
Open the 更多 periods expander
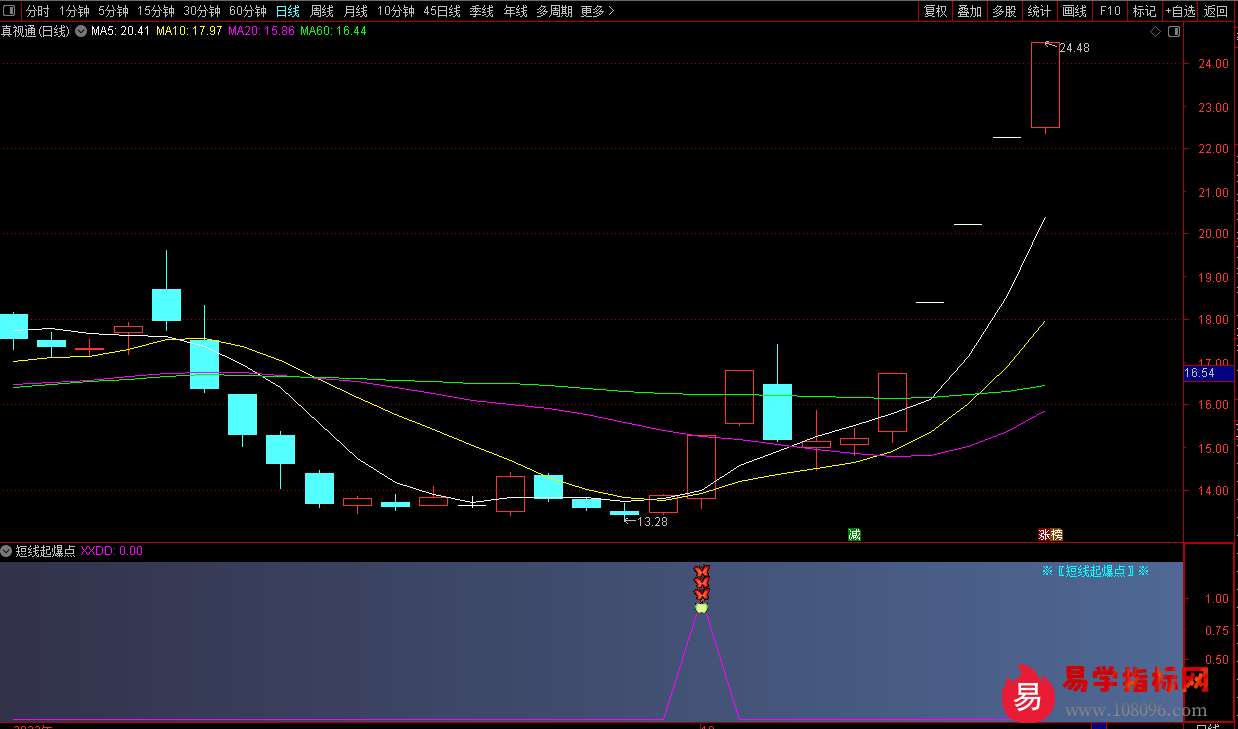point(597,11)
